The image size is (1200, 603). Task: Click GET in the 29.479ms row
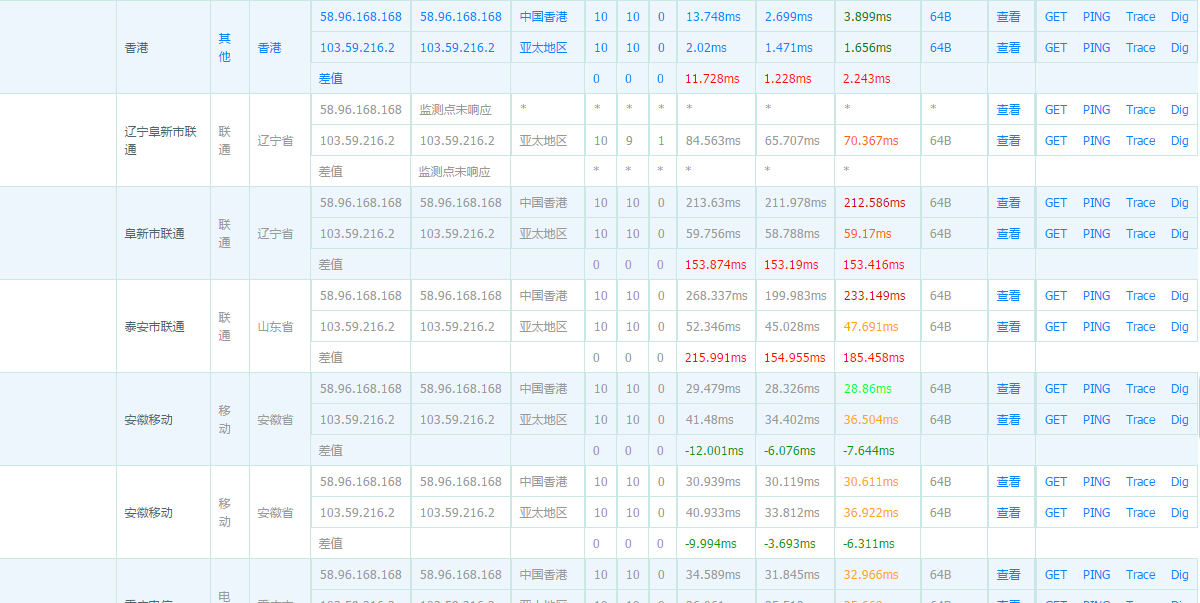(1056, 389)
